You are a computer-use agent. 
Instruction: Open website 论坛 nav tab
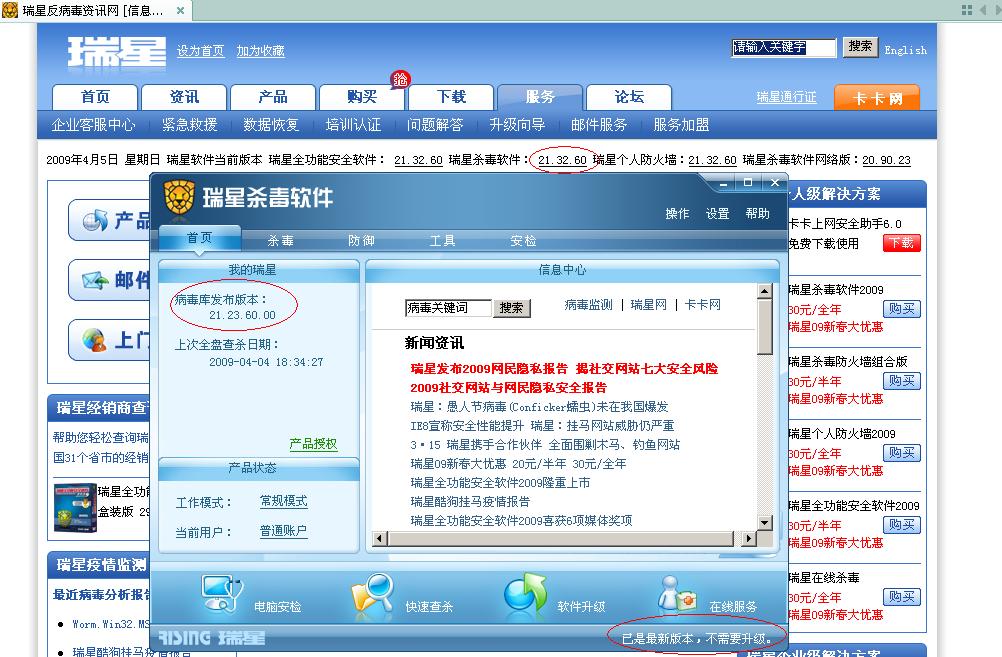pos(629,97)
